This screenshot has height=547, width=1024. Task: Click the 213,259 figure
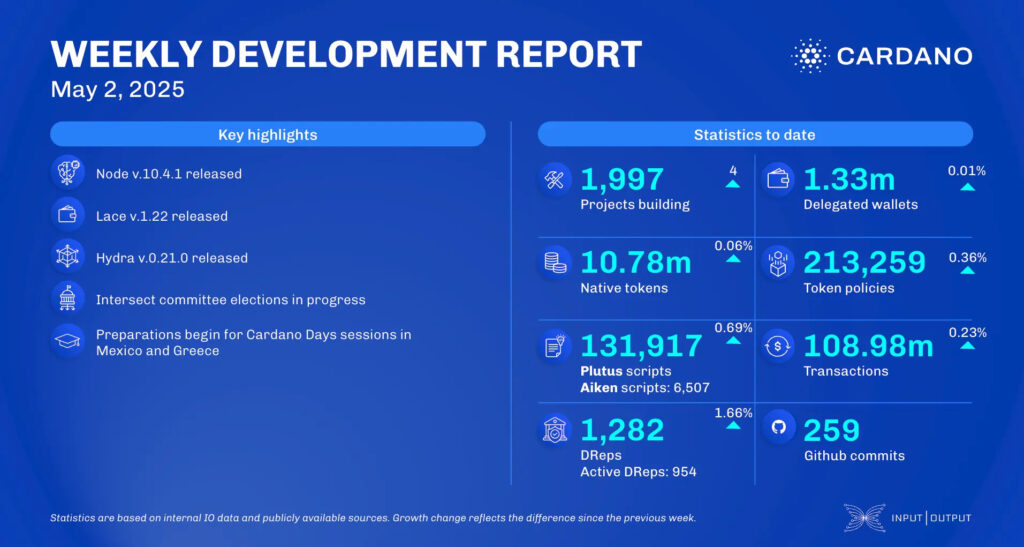(x=865, y=262)
